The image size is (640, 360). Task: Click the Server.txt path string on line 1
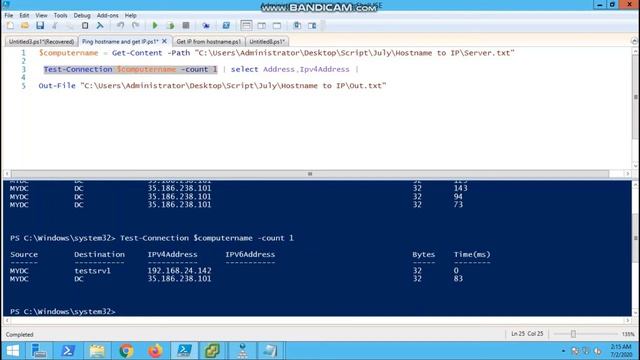coord(355,53)
